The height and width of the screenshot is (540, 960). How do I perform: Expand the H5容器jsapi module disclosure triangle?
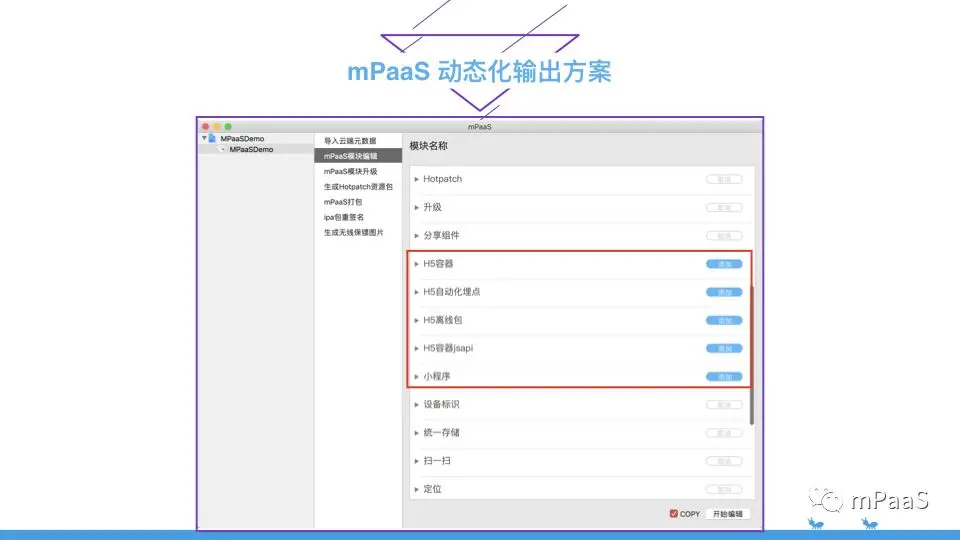tap(416, 348)
